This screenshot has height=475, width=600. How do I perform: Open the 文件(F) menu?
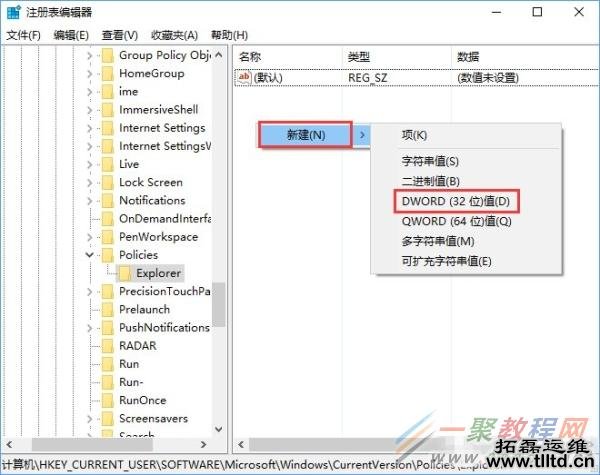[x=23, y=35]
